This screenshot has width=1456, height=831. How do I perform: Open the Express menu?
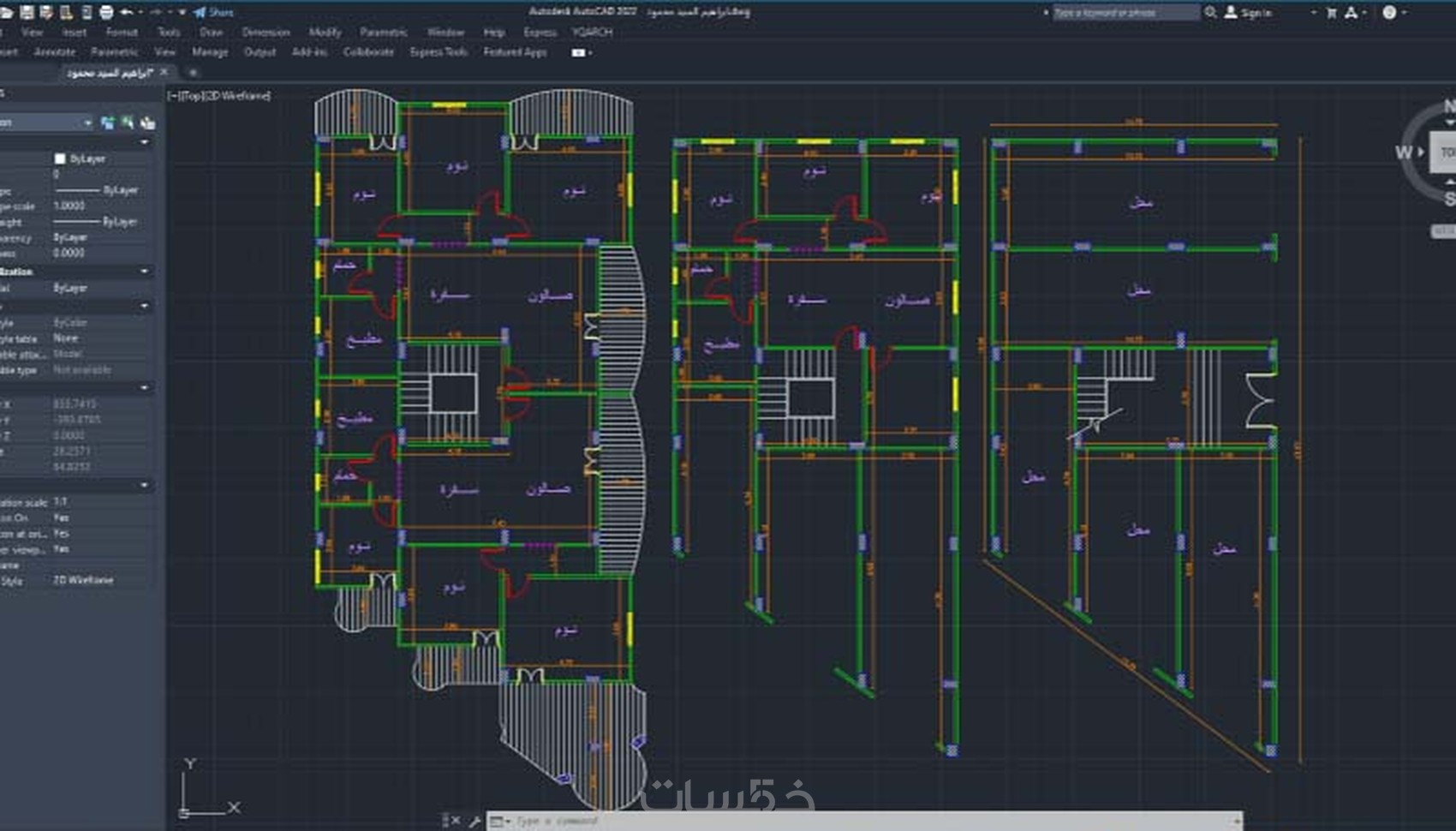[540, 32]
